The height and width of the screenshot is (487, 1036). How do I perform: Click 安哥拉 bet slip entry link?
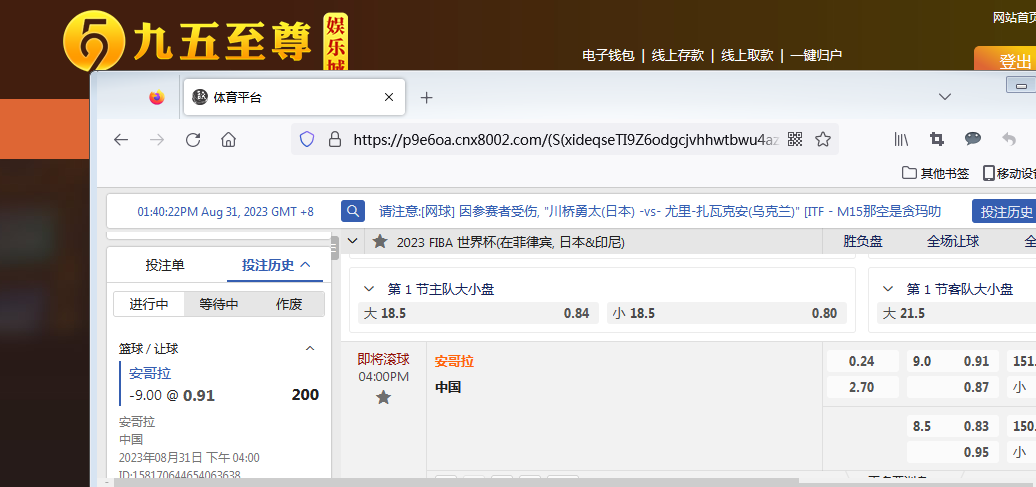(150, 373)
